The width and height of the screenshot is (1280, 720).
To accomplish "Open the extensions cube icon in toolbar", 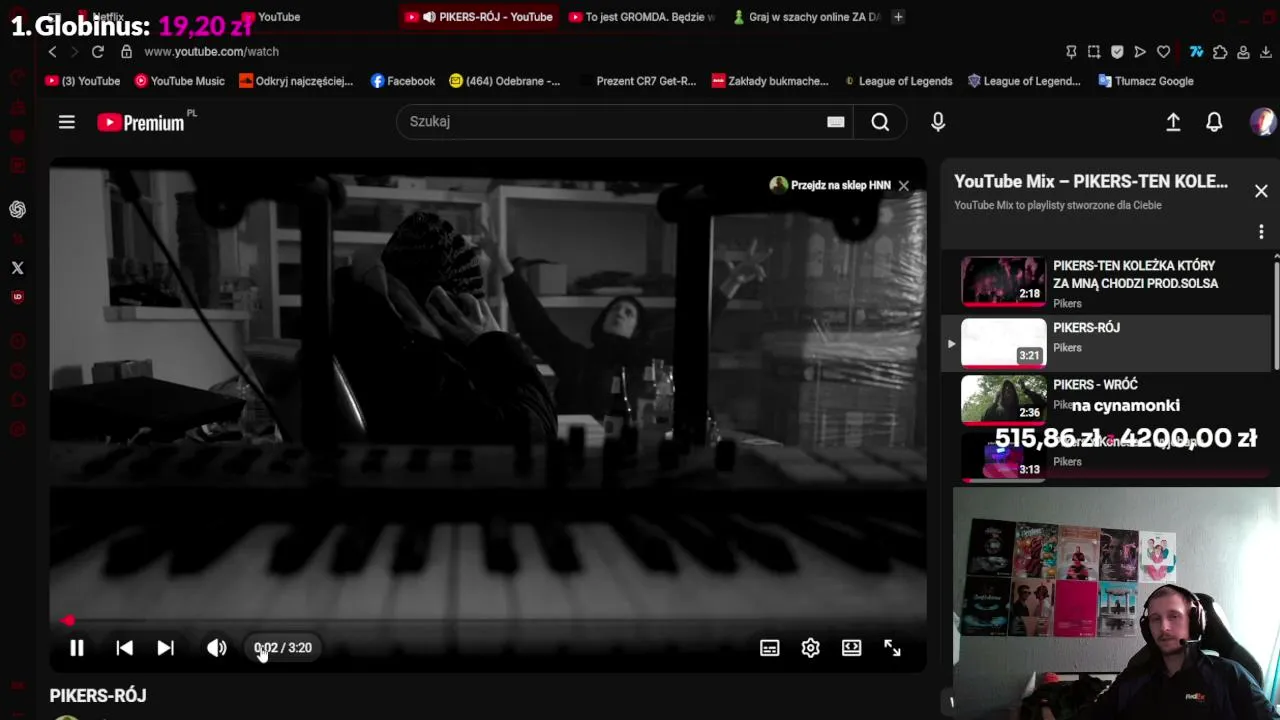I will [1220, 52].
